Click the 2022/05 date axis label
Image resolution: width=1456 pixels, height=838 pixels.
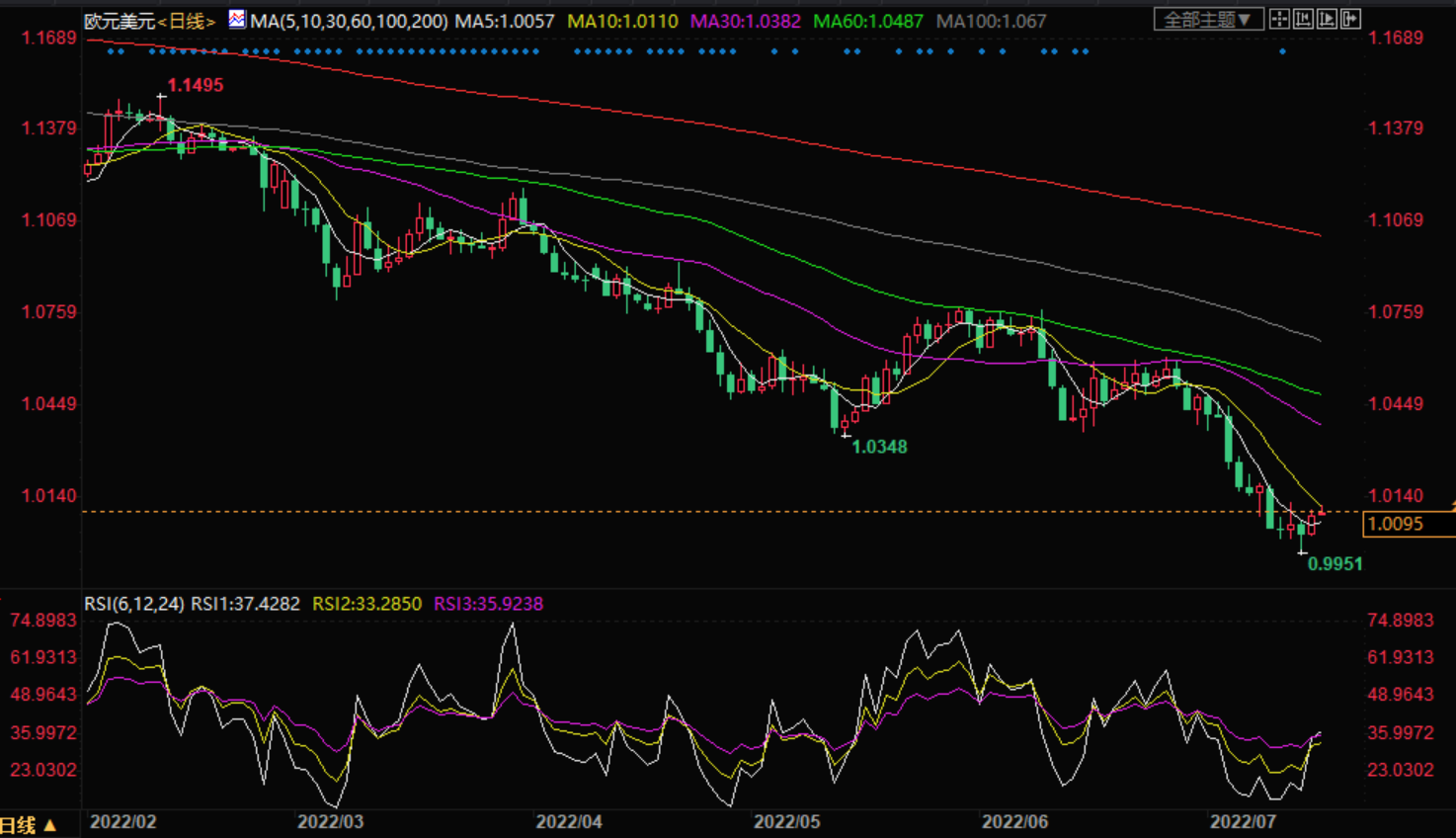coord(786,822)
